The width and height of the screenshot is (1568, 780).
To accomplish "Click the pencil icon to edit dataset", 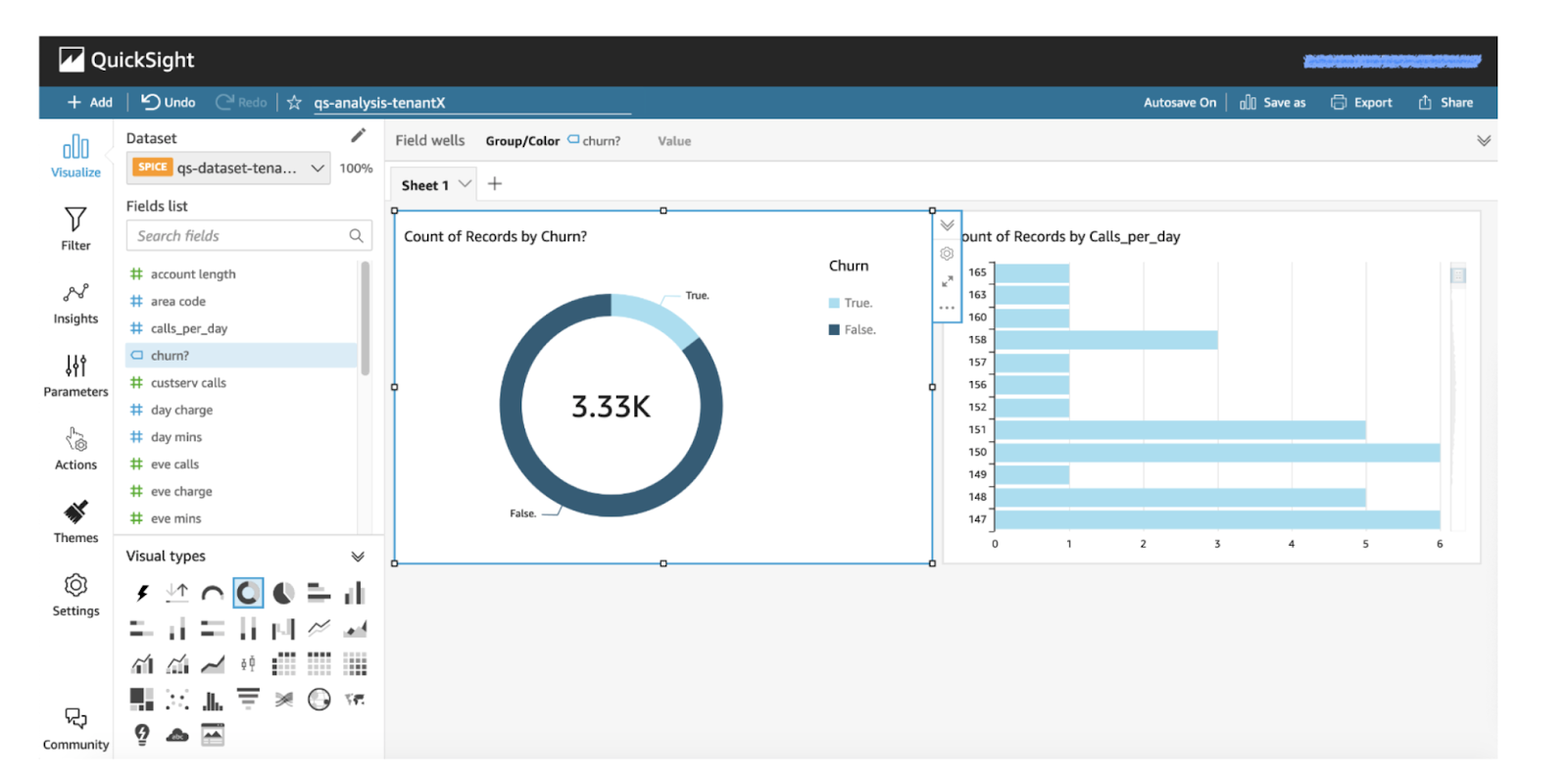I will tap(358, 136).
